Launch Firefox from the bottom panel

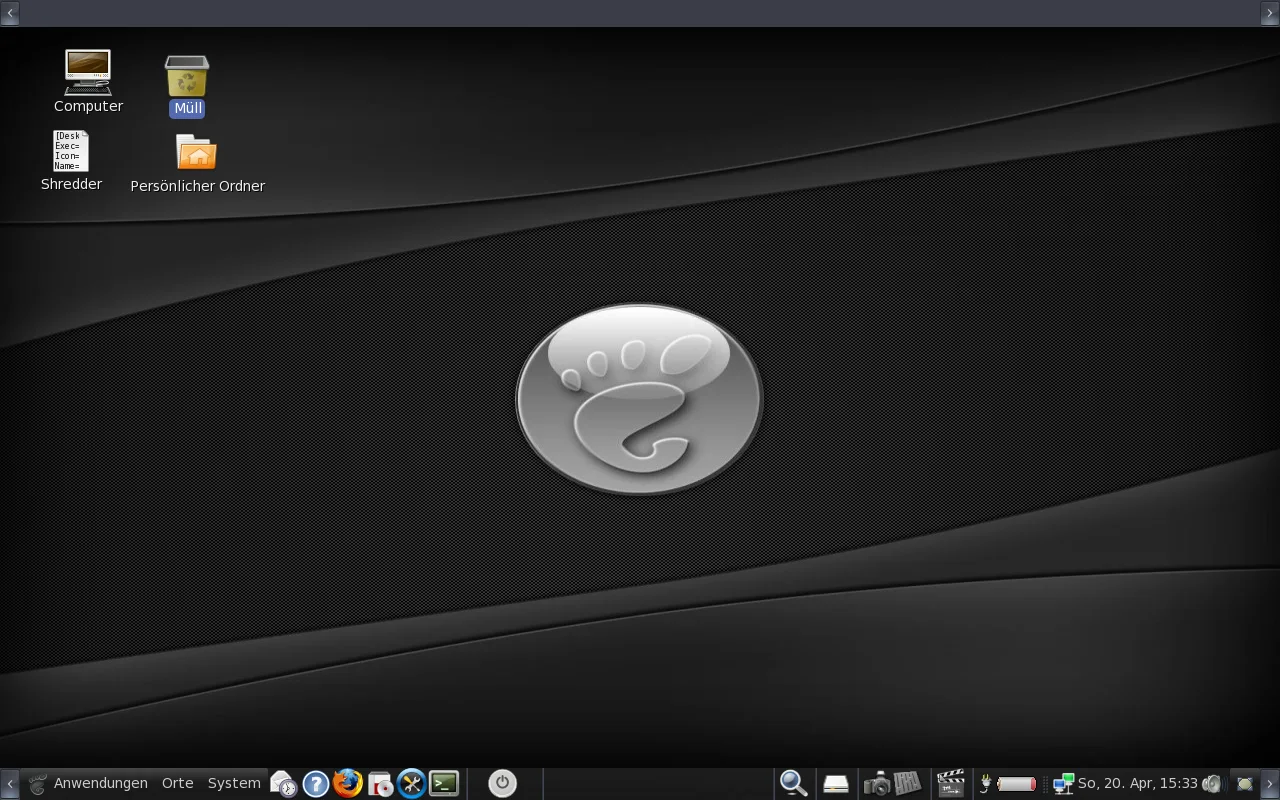(x=348, y=783)
